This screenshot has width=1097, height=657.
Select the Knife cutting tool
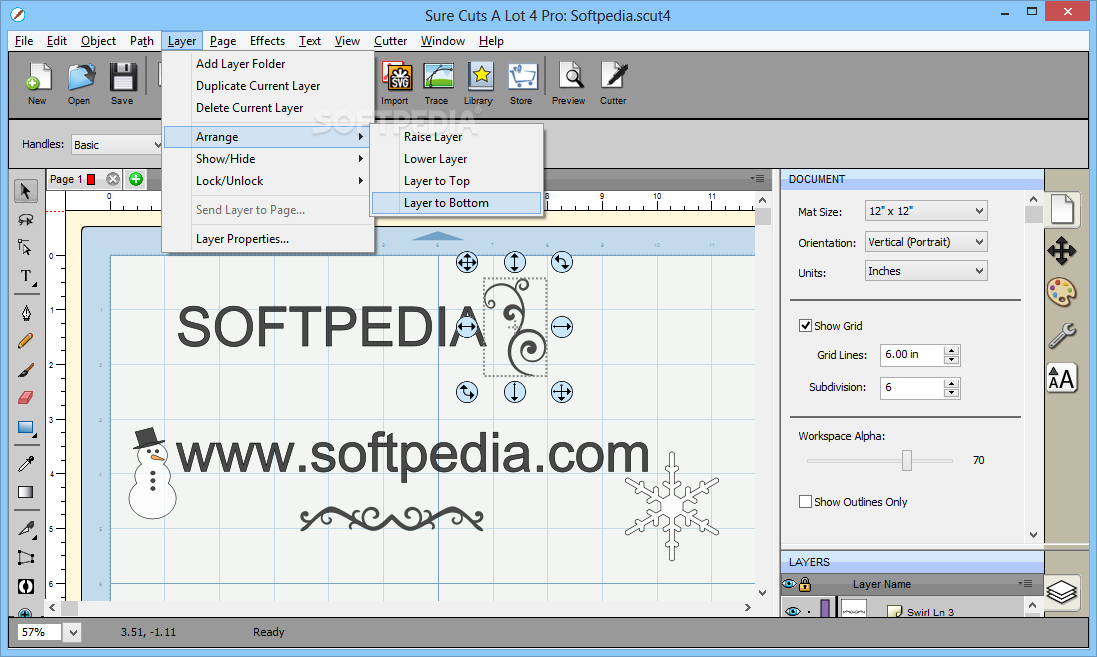26,528
